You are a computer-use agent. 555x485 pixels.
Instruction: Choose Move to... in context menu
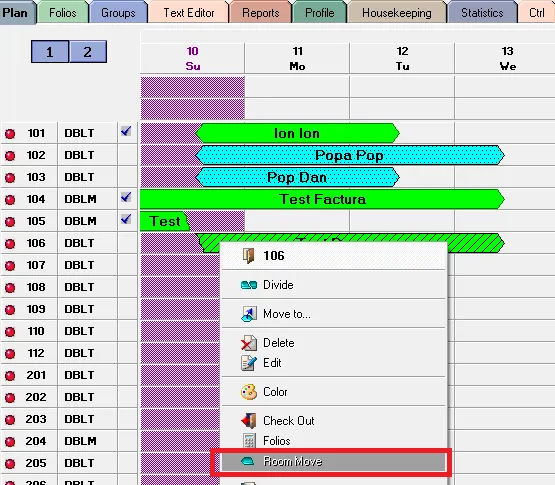tap(333, 314)
